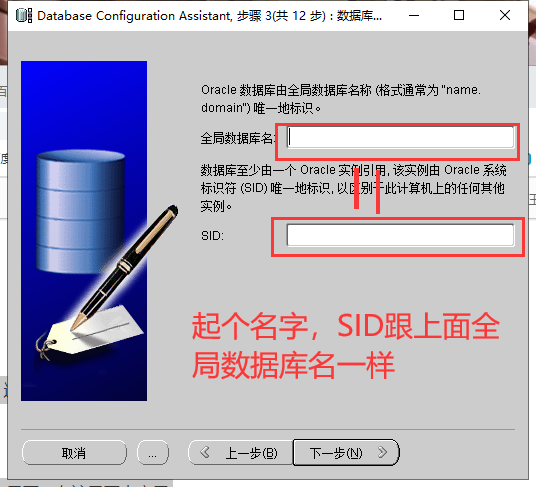Viewport: 536px width, 487px height.
Task: Click the SID: label
Action: click(212, 236)
